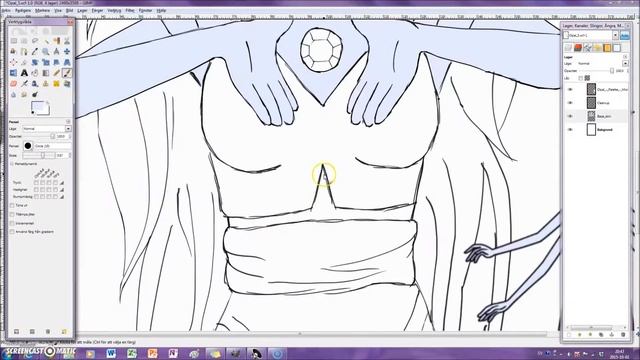Open the Arkiv menu
Screen dimensions: 640x360
click(x=6, y=11)
